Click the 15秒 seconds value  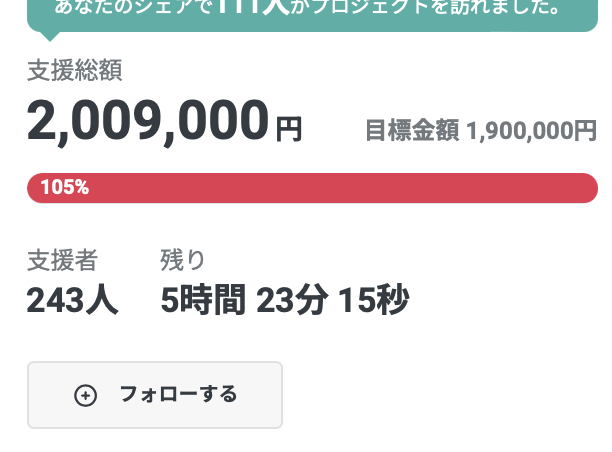[x=372, y=299]
